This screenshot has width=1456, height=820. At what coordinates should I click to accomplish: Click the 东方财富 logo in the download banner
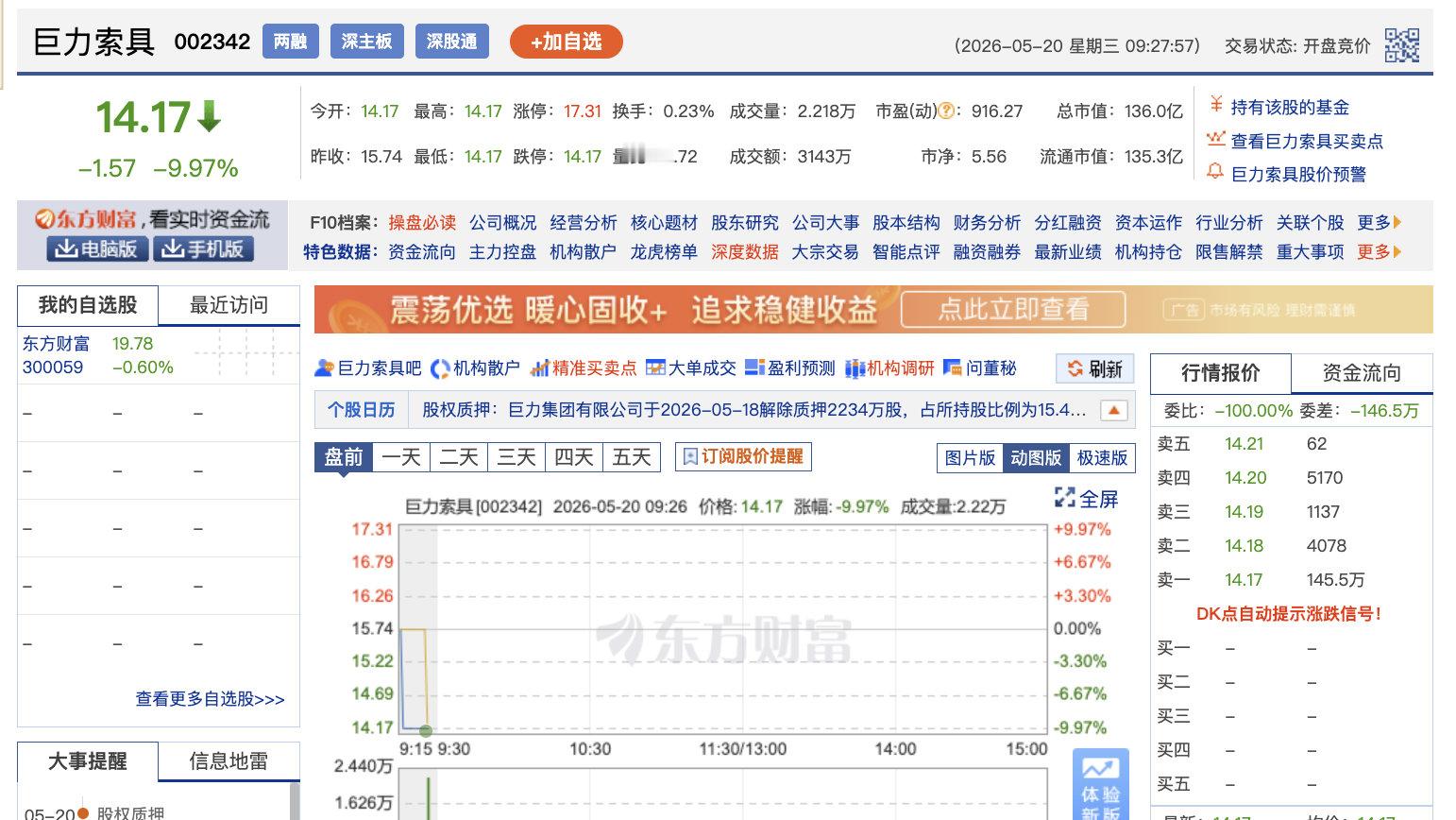coord(87,220)
